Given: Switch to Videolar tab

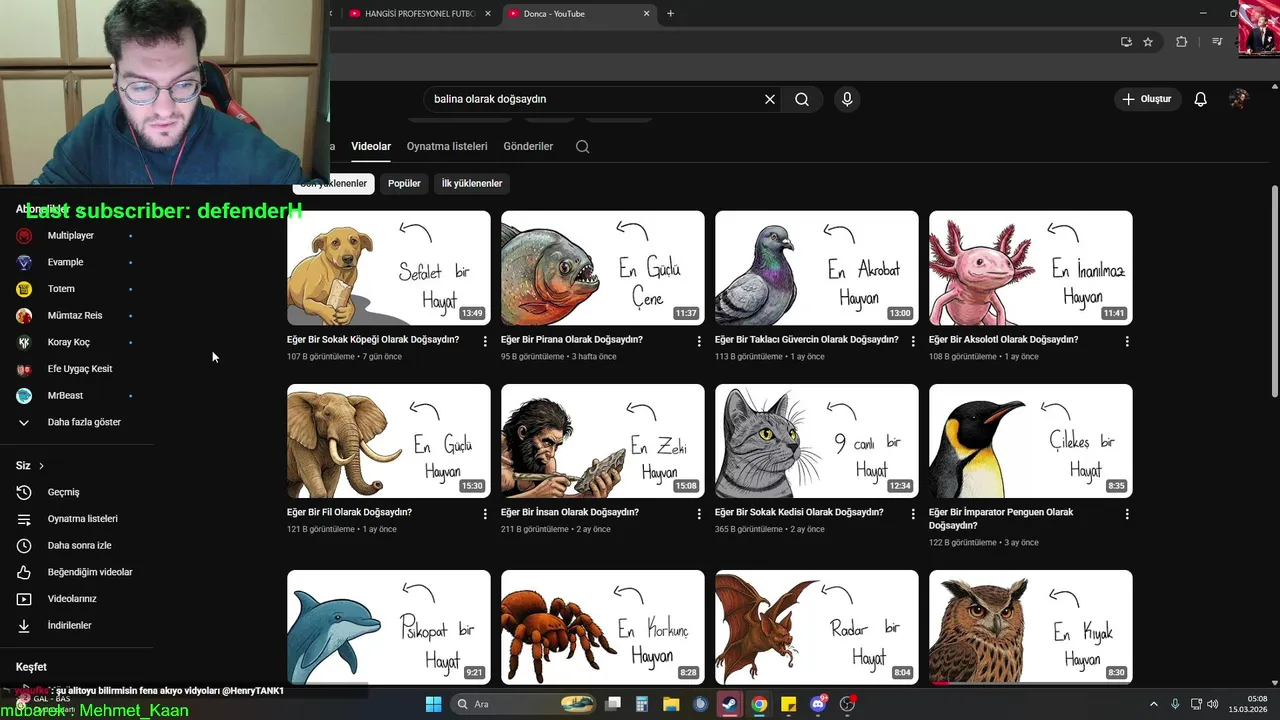Looking at the screenshot, I should coord(371,146).
